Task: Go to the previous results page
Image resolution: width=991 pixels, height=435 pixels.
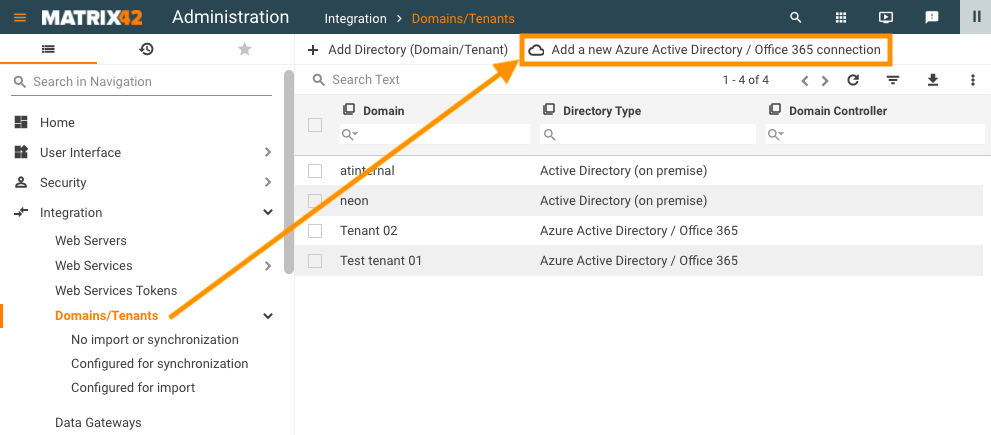Action: click(x=805, y=80)
